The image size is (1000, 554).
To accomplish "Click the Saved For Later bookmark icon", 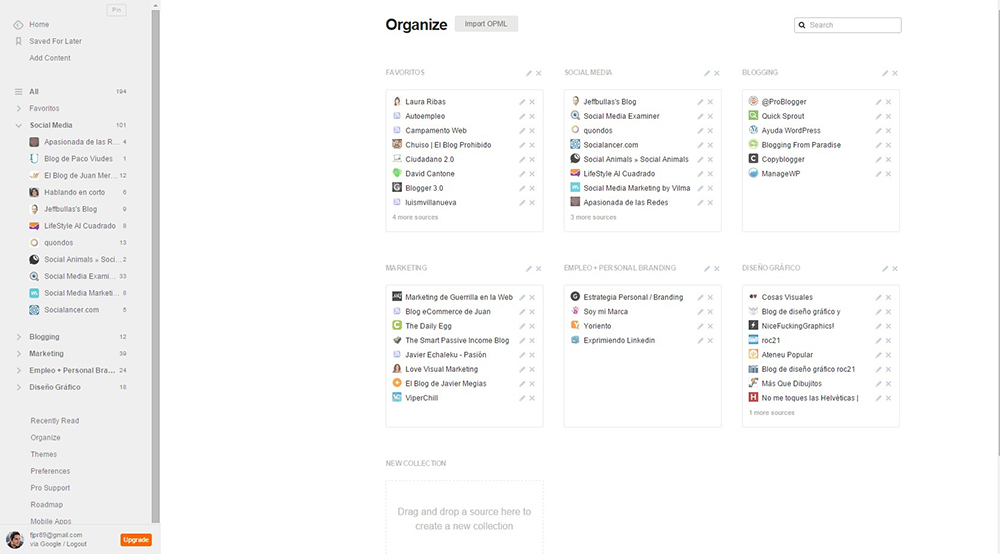I will (x=19, y=41).
